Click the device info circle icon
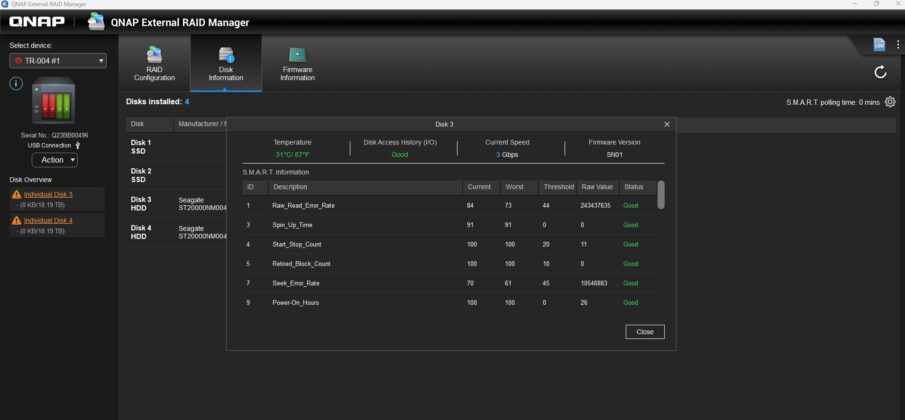 [x=16, y=83]
